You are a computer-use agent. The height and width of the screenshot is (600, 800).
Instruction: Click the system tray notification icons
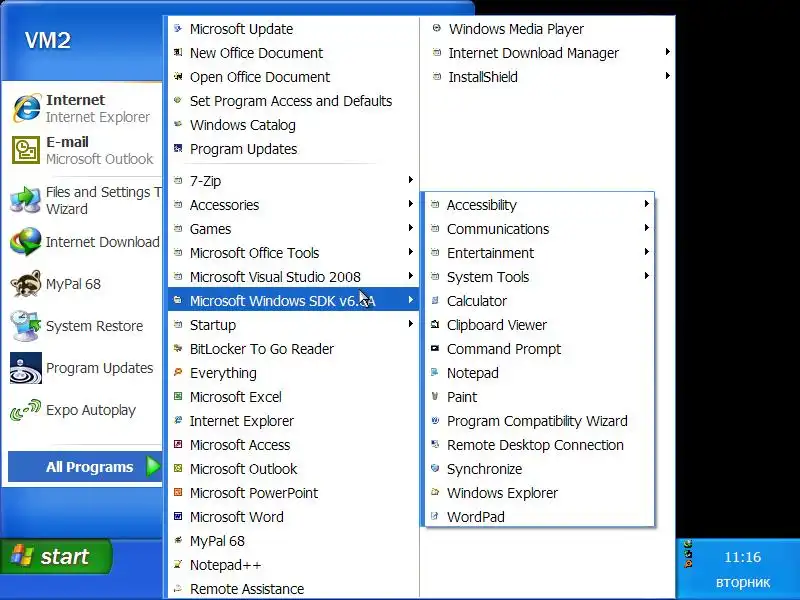pos(688,554)
